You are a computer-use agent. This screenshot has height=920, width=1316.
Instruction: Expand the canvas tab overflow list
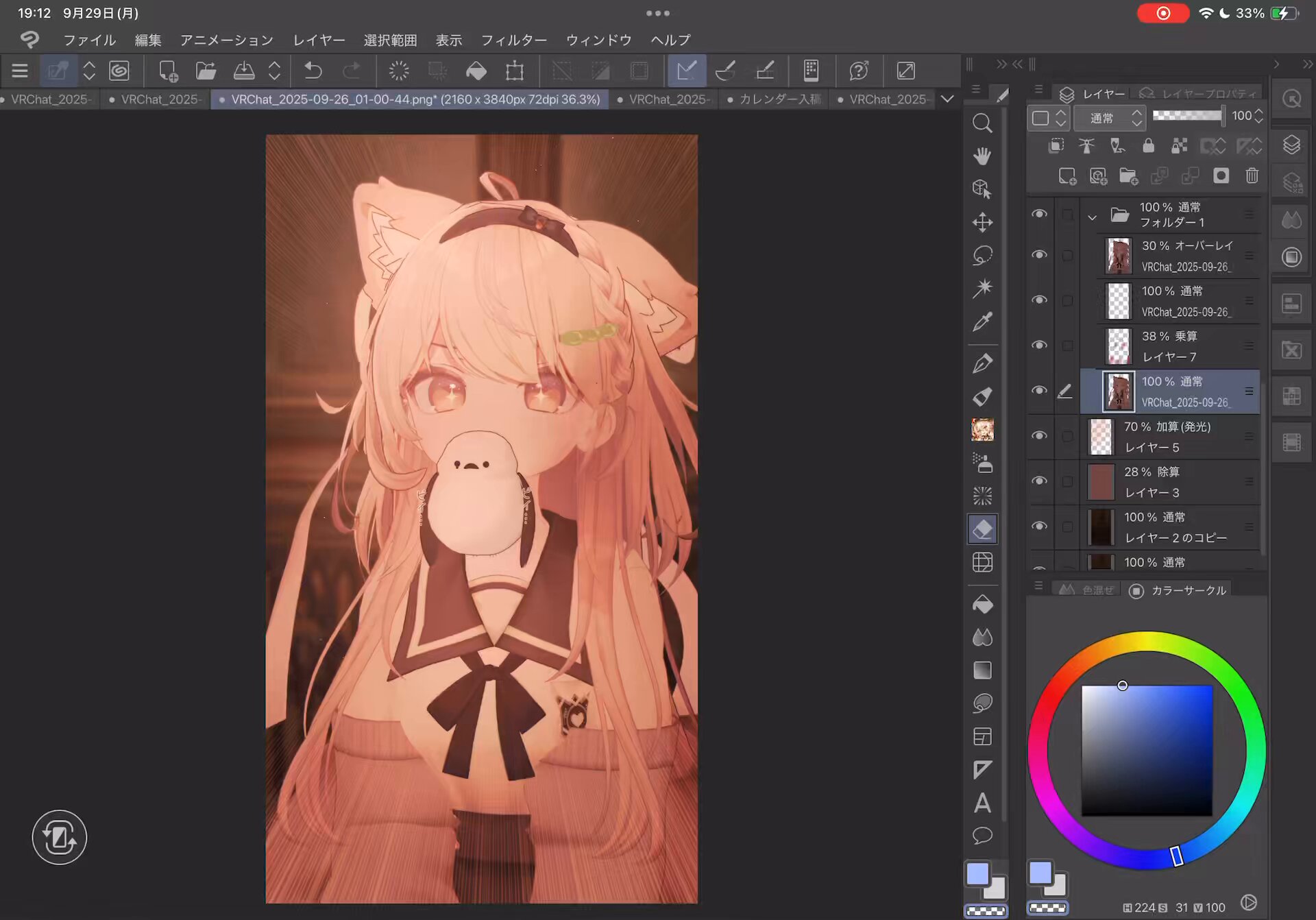[947, 99]
